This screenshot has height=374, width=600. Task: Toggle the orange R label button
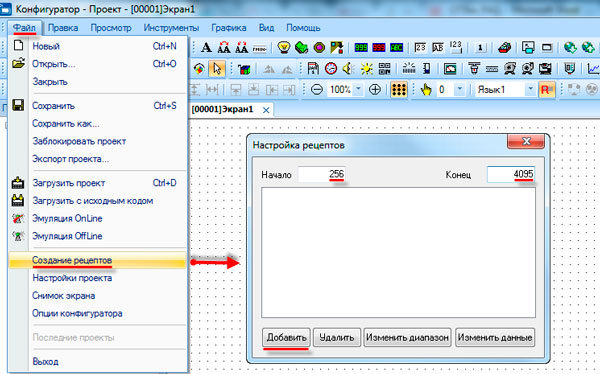(x=546, y=90)
